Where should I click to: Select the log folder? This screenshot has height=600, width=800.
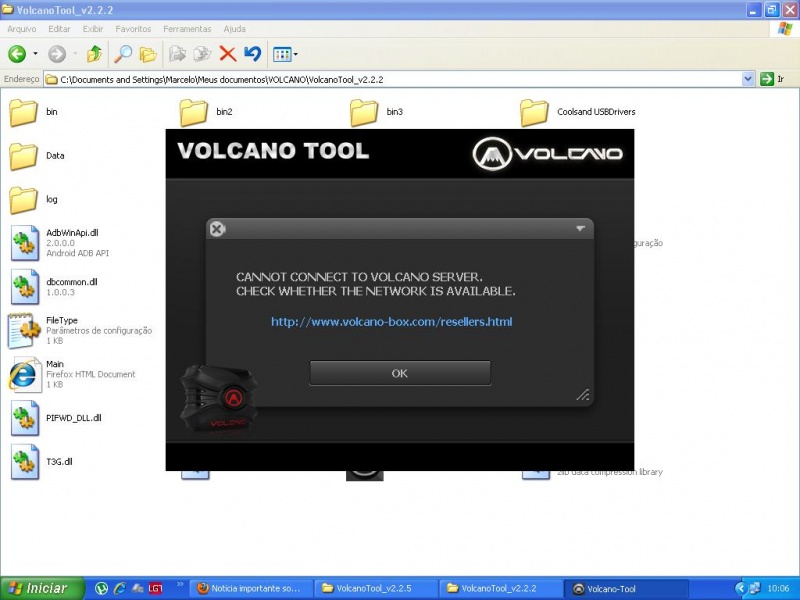click(x=34, y=199)
